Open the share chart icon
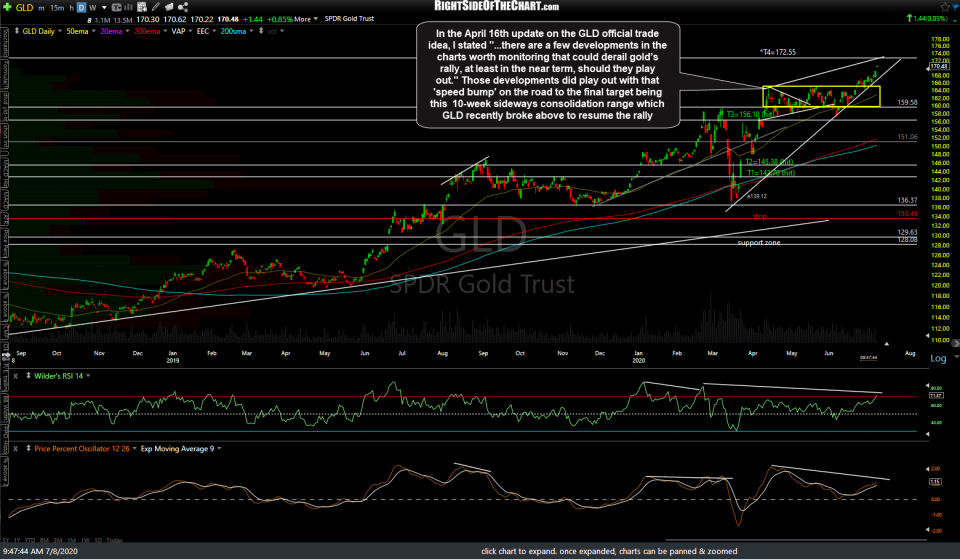Screen dimensions: 960x559 [x=182, y=7]
